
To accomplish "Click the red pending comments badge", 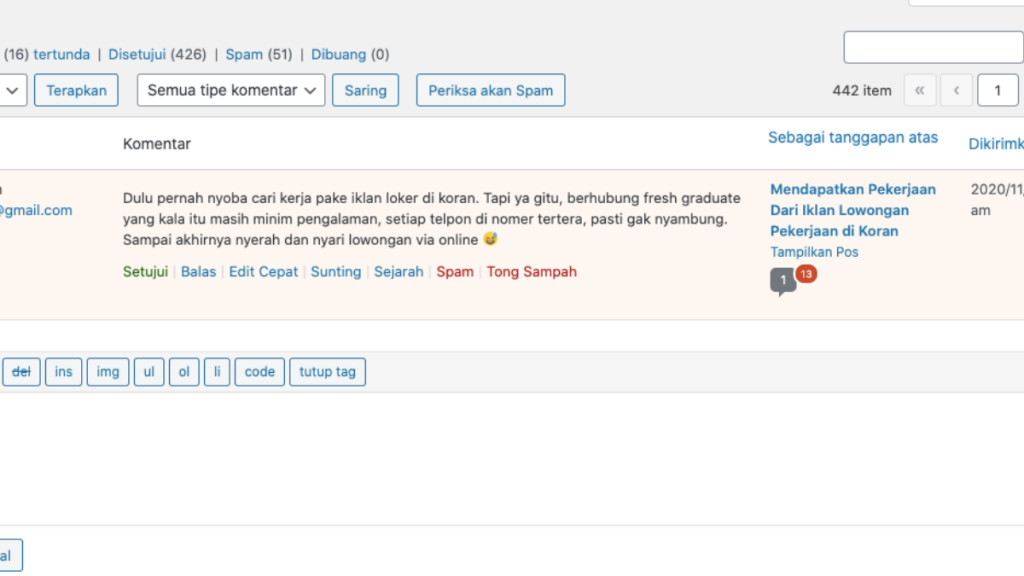I will coord(806,274).
